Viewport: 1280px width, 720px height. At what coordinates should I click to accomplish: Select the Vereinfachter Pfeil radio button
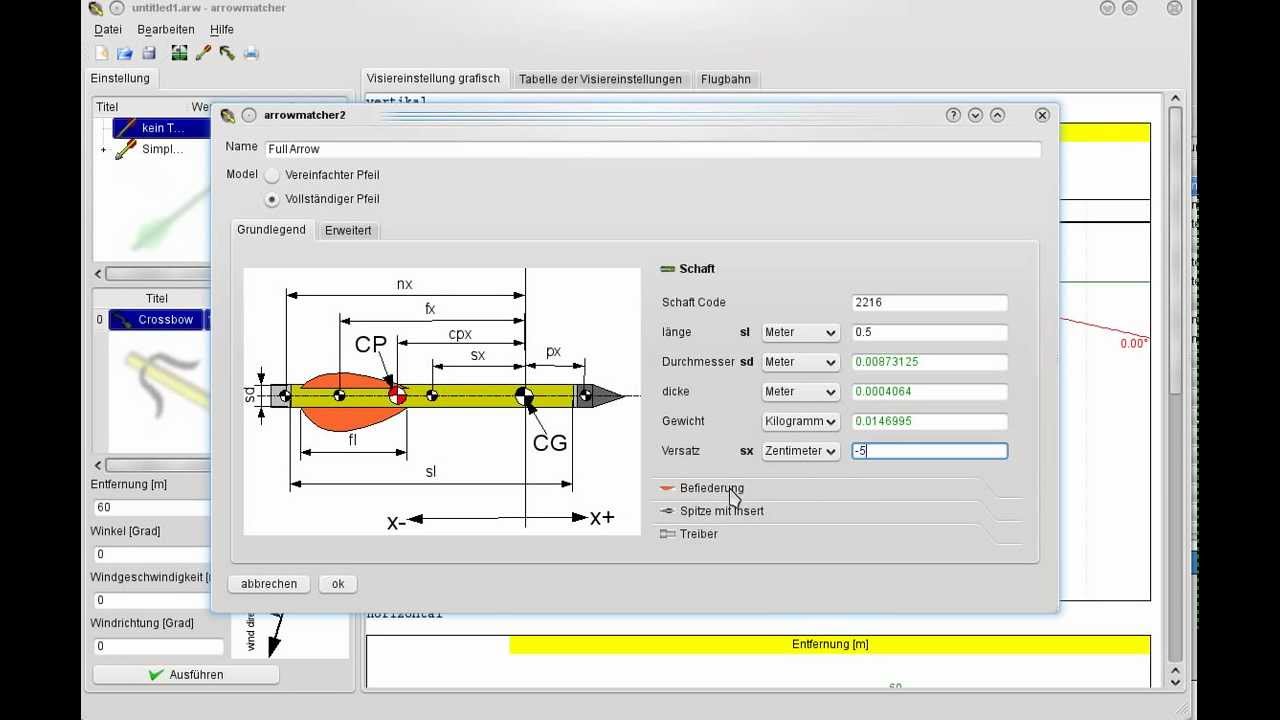coord(272,175)
